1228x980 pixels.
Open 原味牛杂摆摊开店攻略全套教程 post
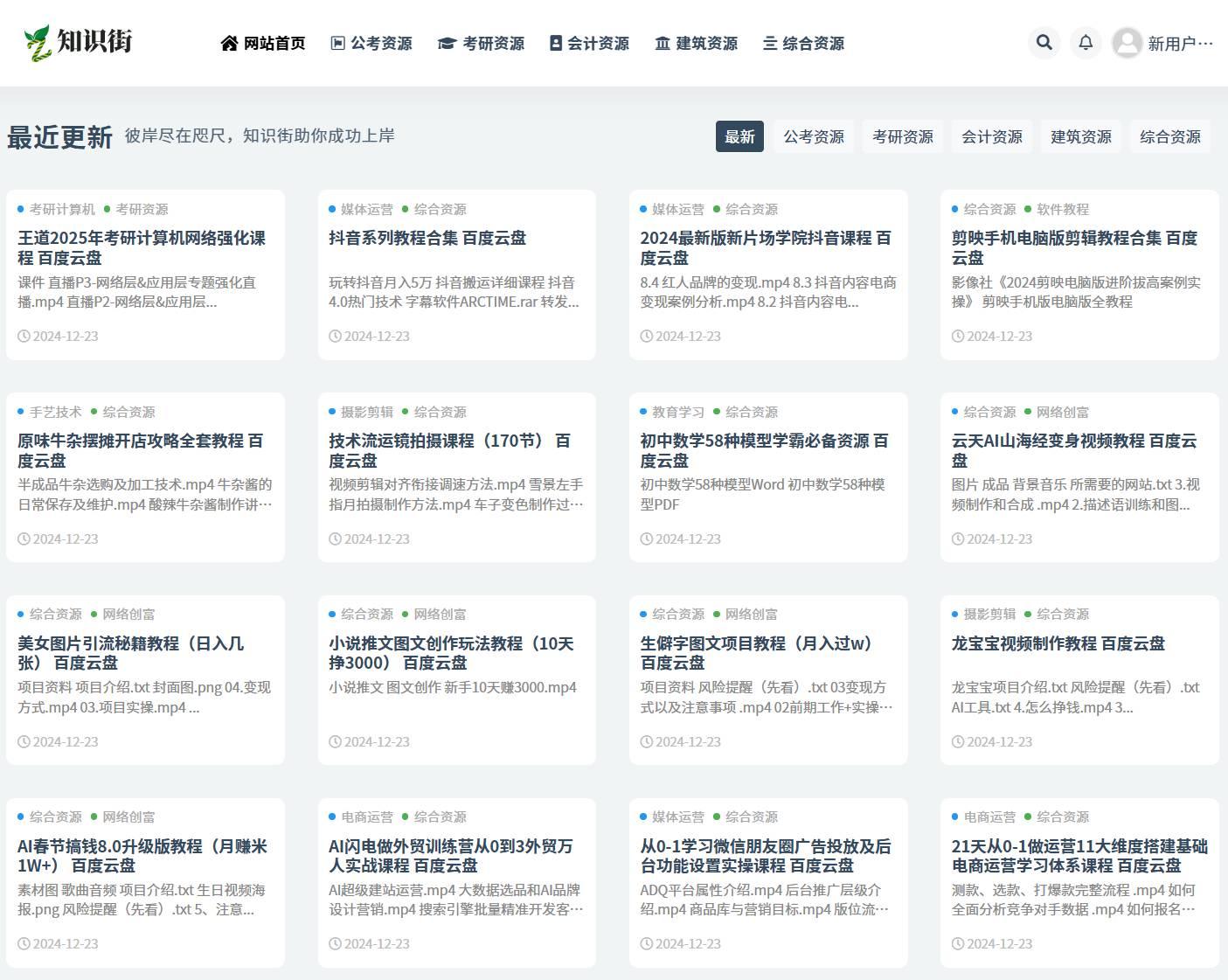(140, 450)
